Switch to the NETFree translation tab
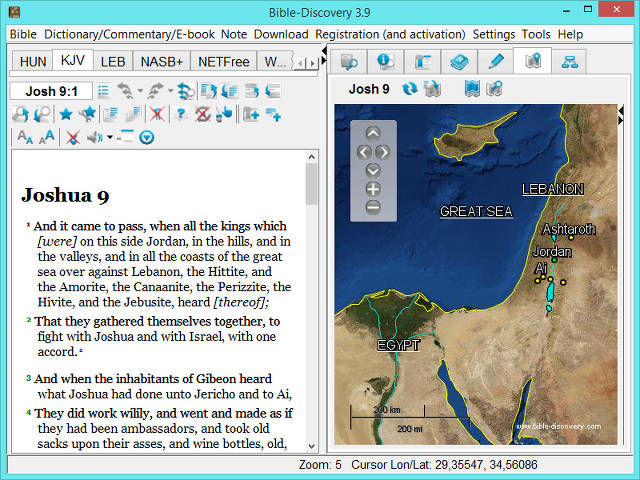The height and width of the screenshot is (480, 640). point(224,62)
